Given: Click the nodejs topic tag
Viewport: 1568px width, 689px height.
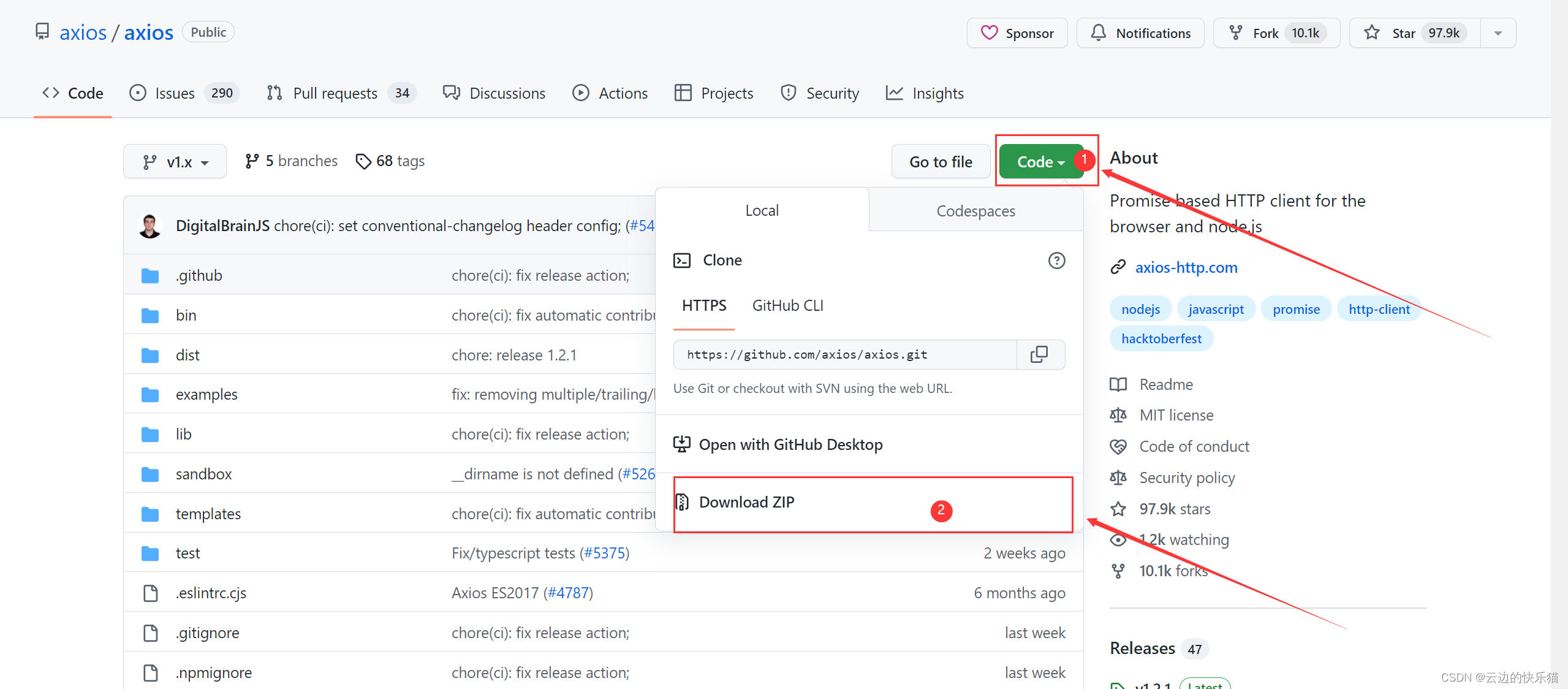Looking at the screenshot, I should tap(1140, 309).
